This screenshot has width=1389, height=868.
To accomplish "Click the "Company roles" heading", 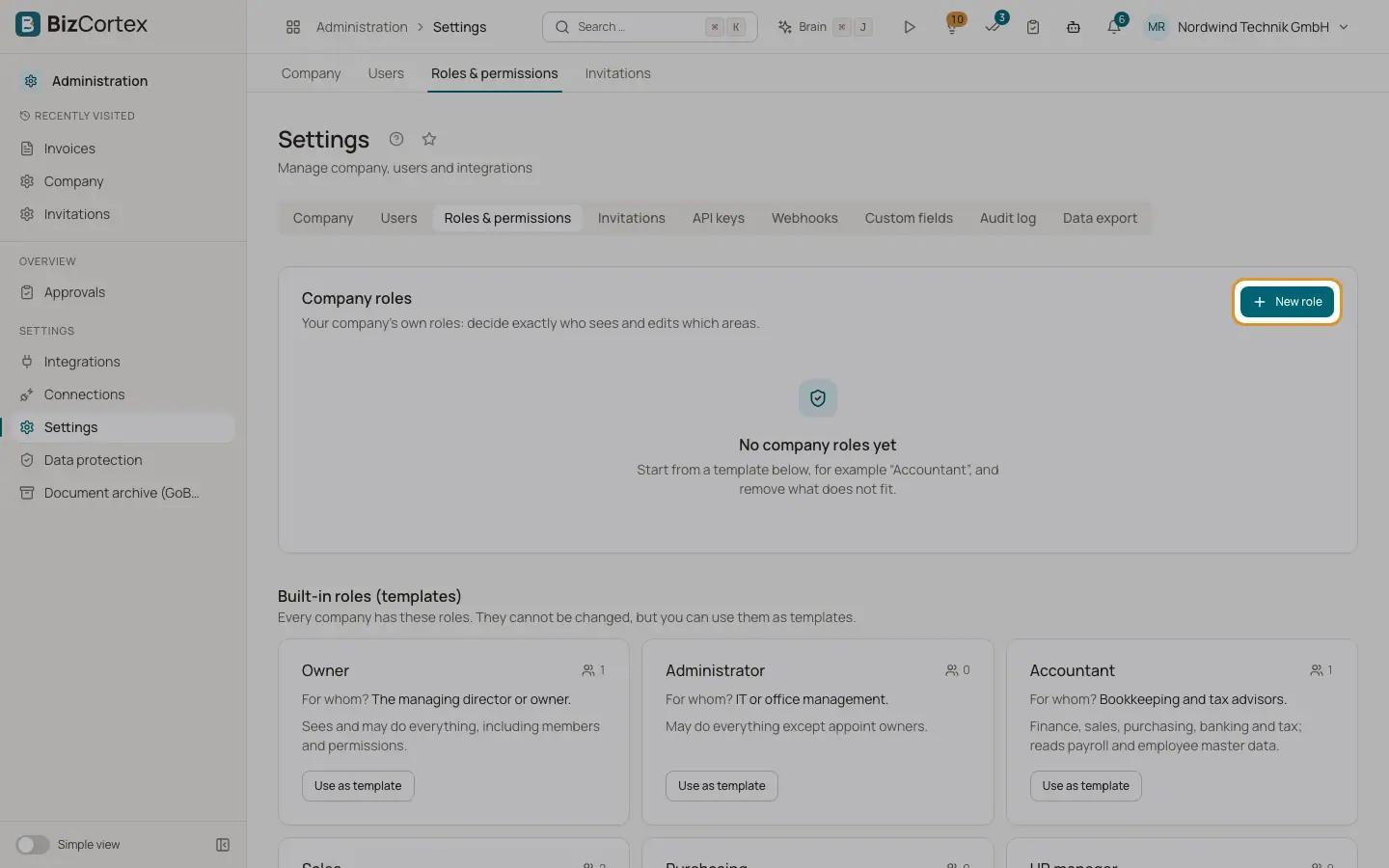I will pyautogui.click(x=357, y=298).
